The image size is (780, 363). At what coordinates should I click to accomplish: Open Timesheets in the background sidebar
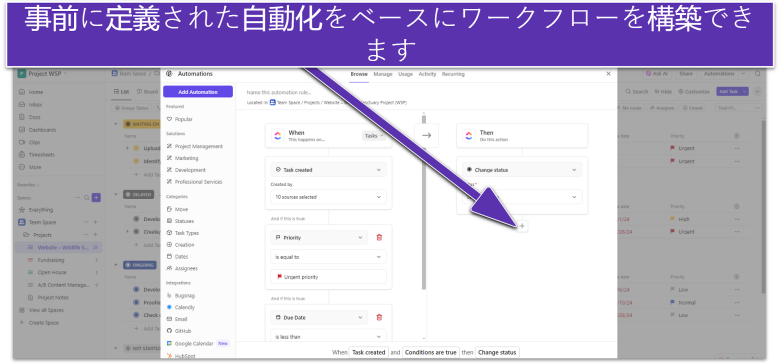[x=37, y=155]
